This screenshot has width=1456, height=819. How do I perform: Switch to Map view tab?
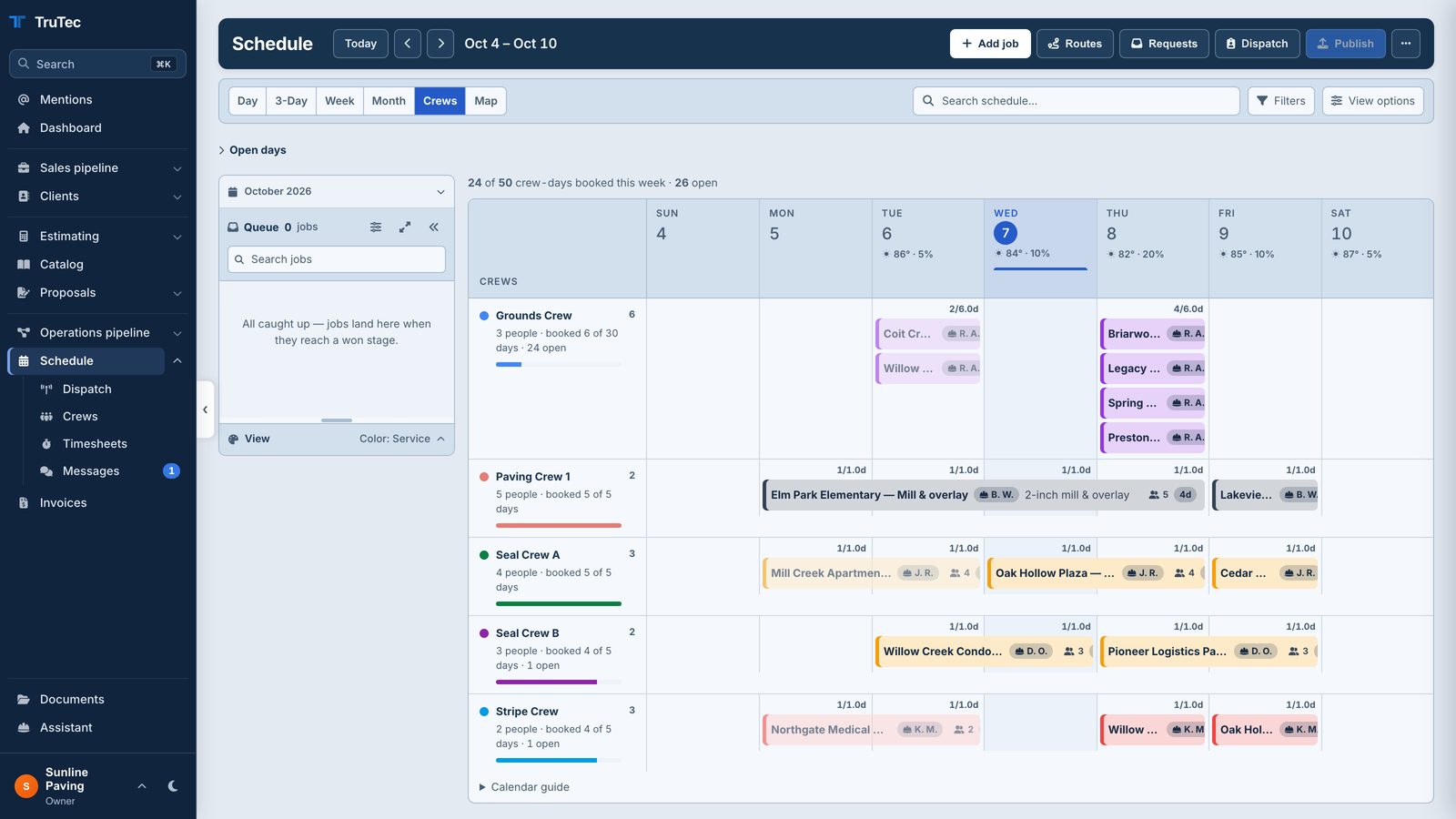click(486, 101)
